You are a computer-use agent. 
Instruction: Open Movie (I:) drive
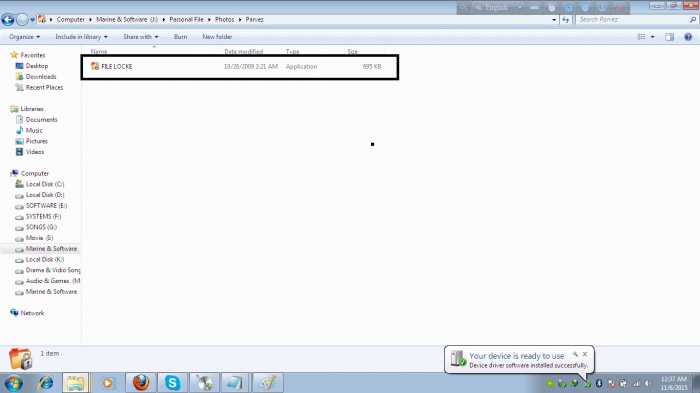(x=39, y=238)
